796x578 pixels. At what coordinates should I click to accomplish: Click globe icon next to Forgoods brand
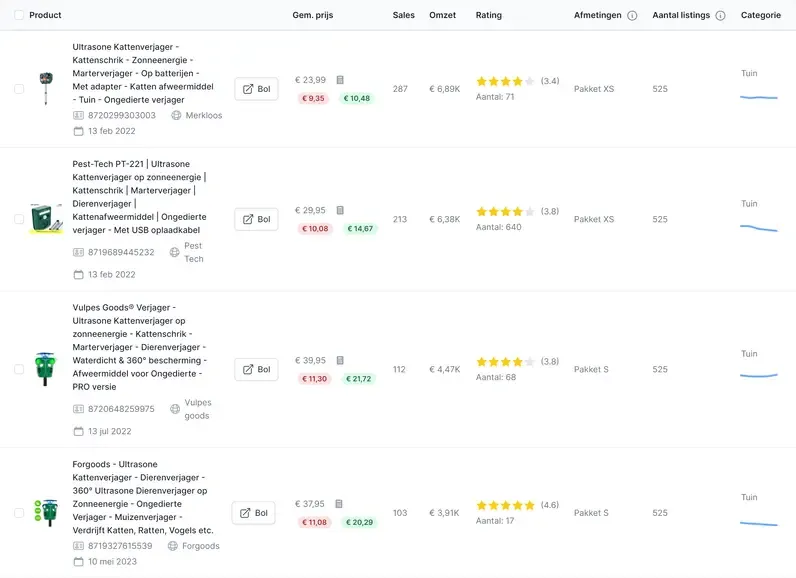[x=173, y=546]
